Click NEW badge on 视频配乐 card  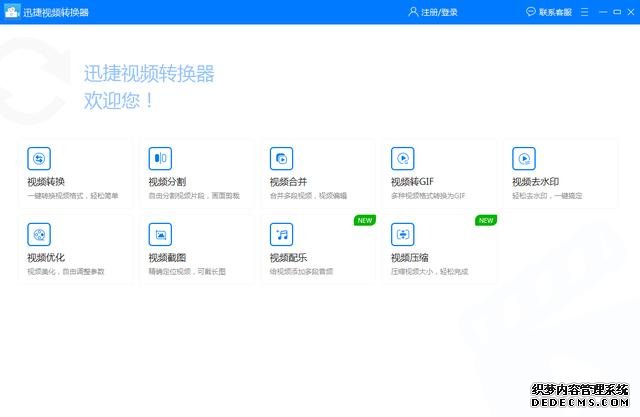pos(365,220)
